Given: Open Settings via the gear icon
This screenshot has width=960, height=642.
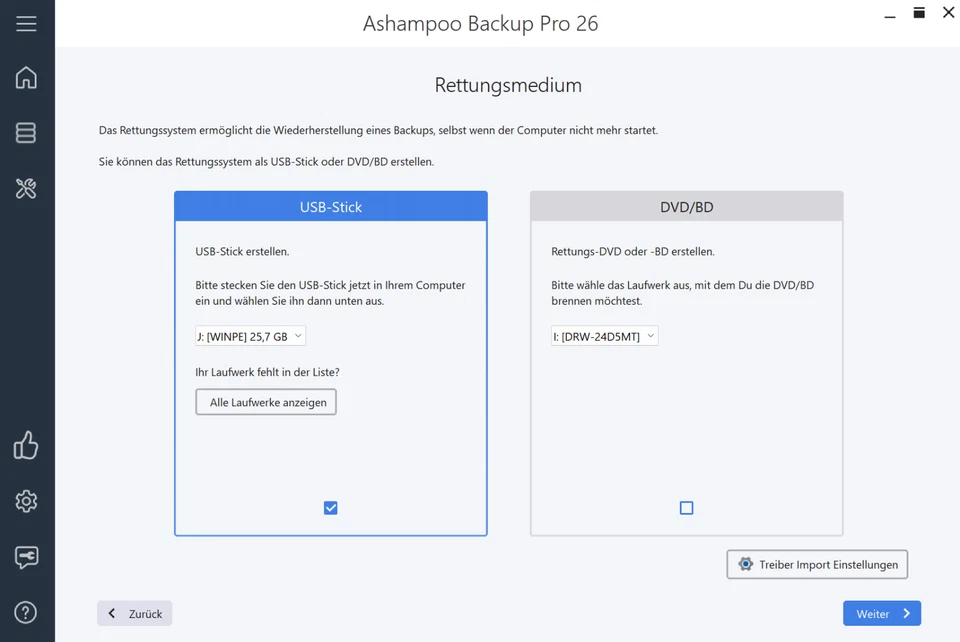Looking at the screenshot, I should [x=26, y=501].
